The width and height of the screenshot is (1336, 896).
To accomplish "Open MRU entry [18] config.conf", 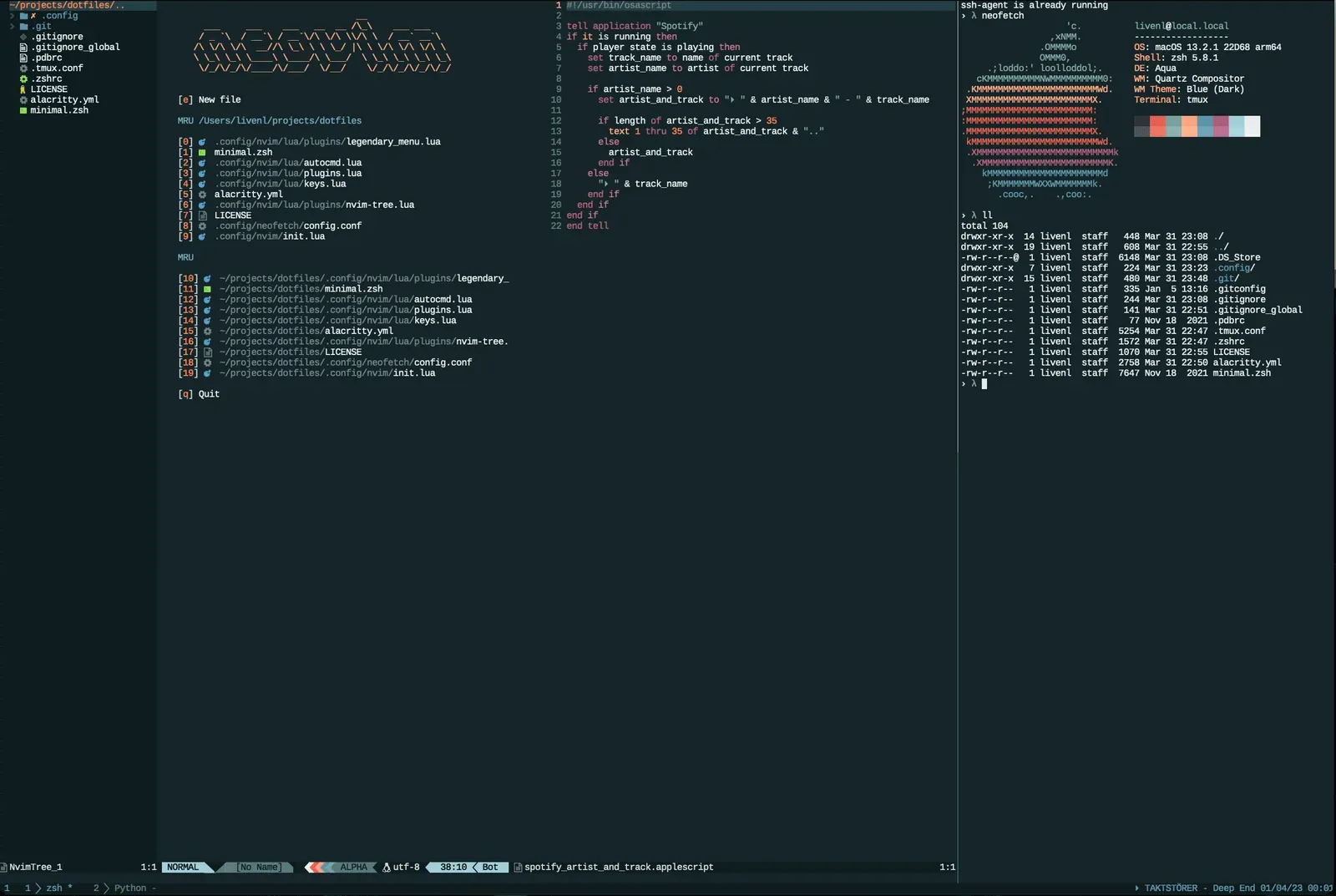I will 326,362.
